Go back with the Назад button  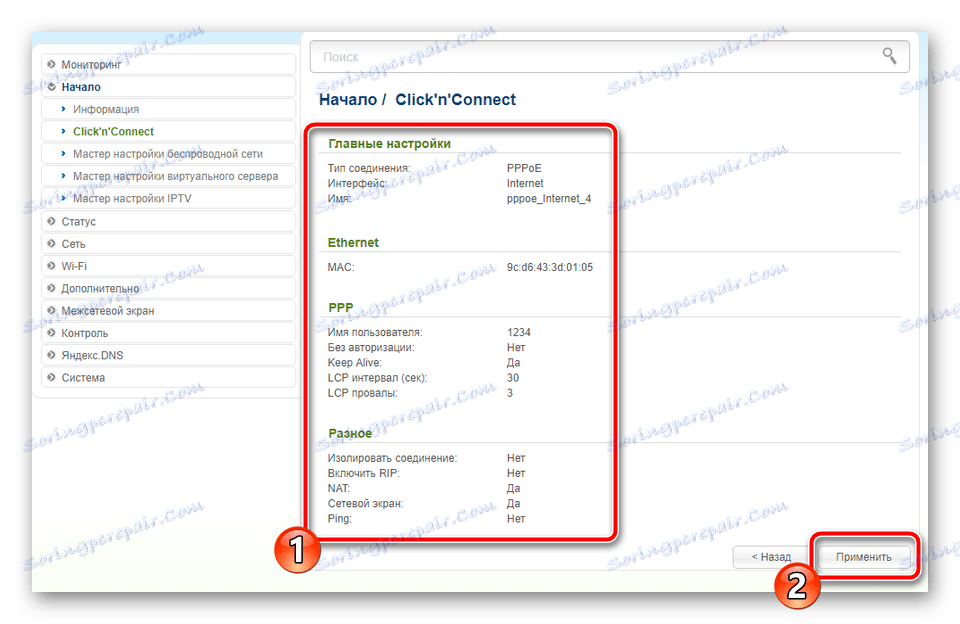(771, 557)
